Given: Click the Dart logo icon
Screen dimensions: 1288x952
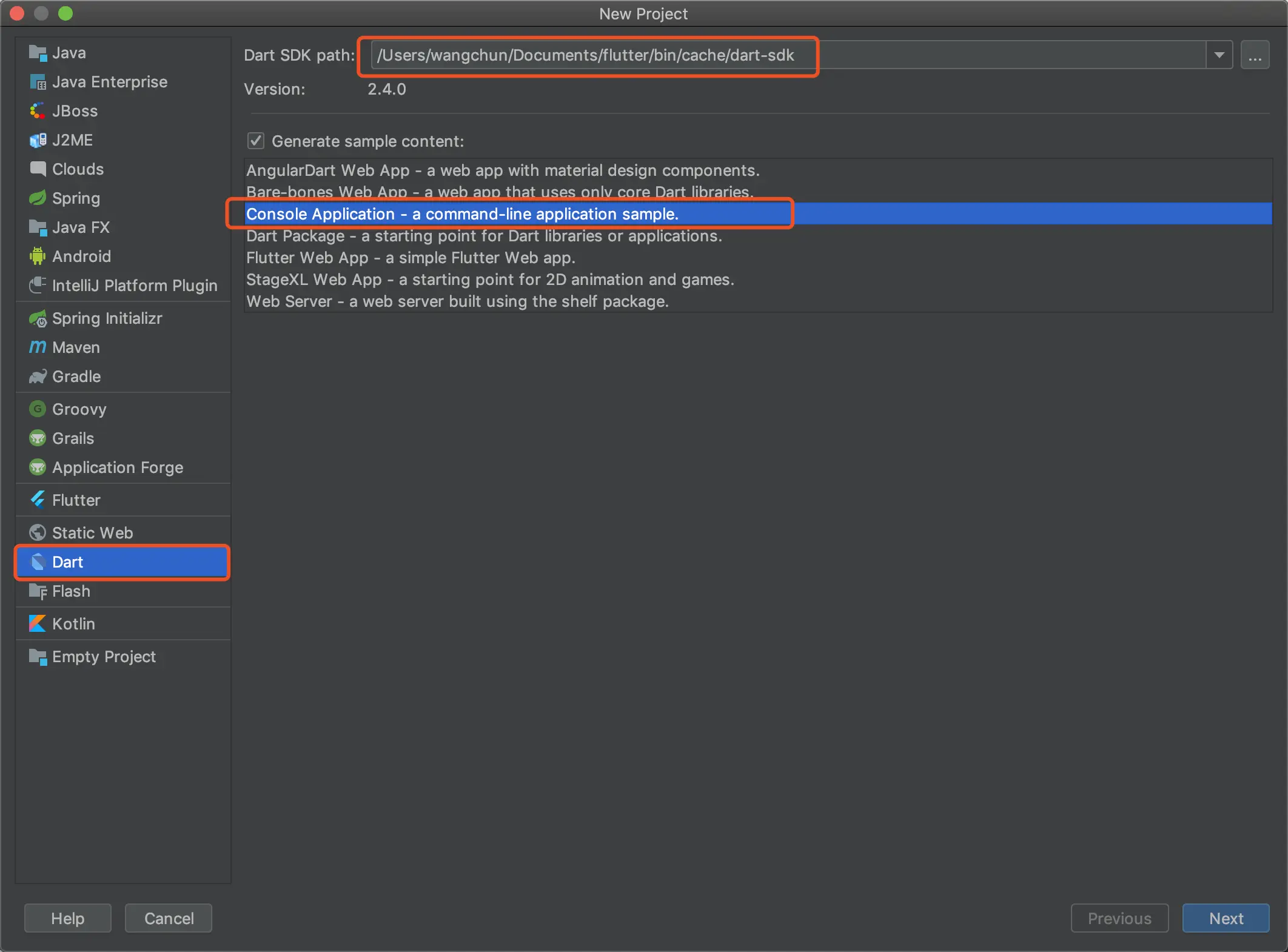Looking at the screenshot, I should 38,561.
